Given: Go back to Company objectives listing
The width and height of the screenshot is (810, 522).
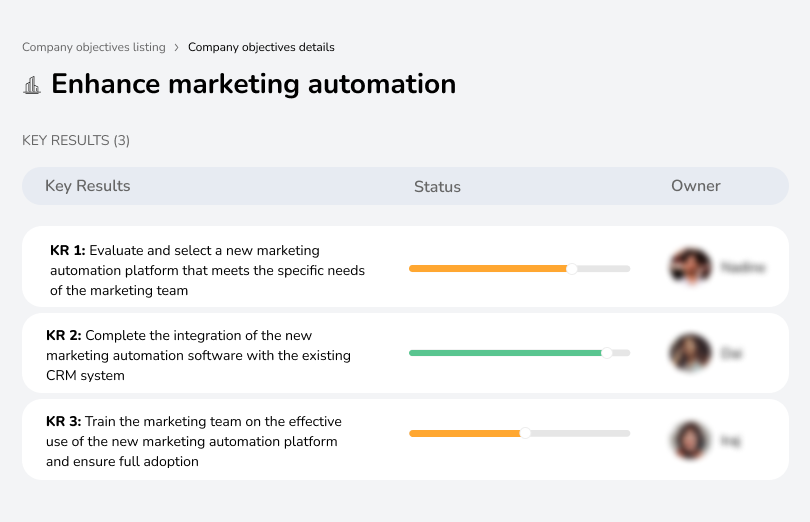Looking at the screenshot, I should click(94, 47).
